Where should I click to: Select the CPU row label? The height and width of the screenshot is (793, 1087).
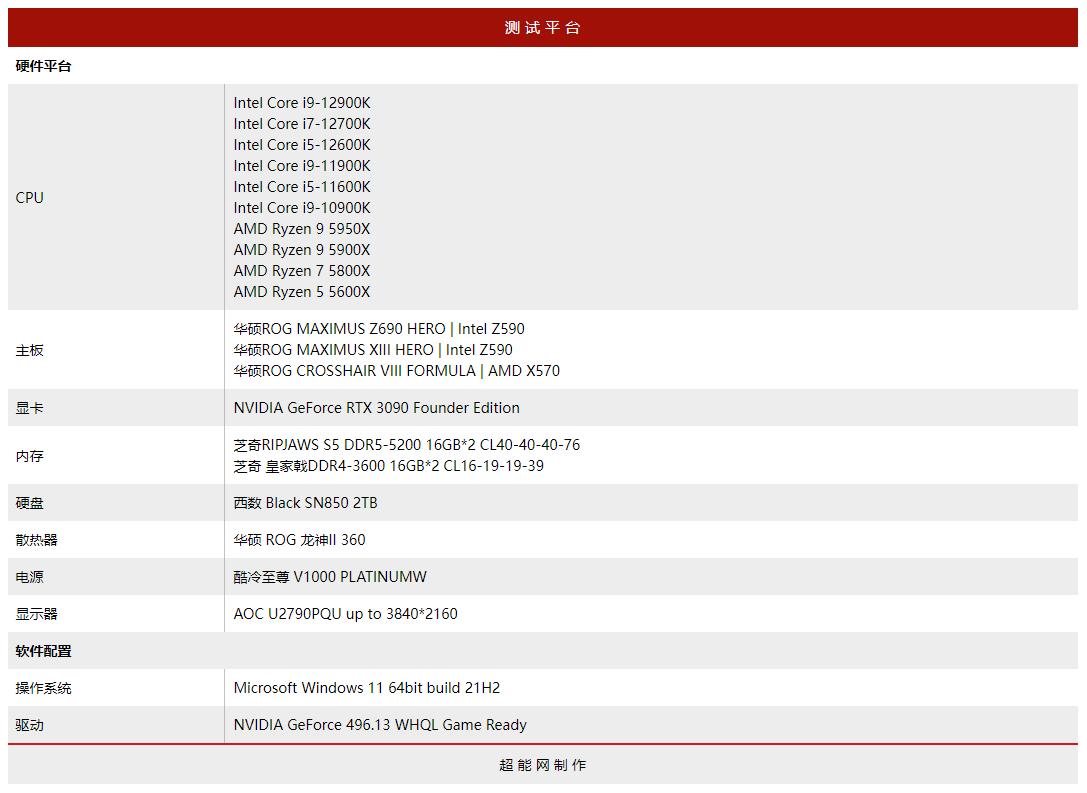coord(29,197)
